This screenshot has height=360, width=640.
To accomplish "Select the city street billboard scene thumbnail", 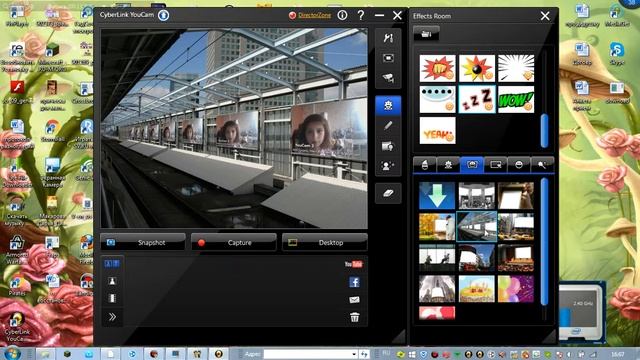I will 516,227.
